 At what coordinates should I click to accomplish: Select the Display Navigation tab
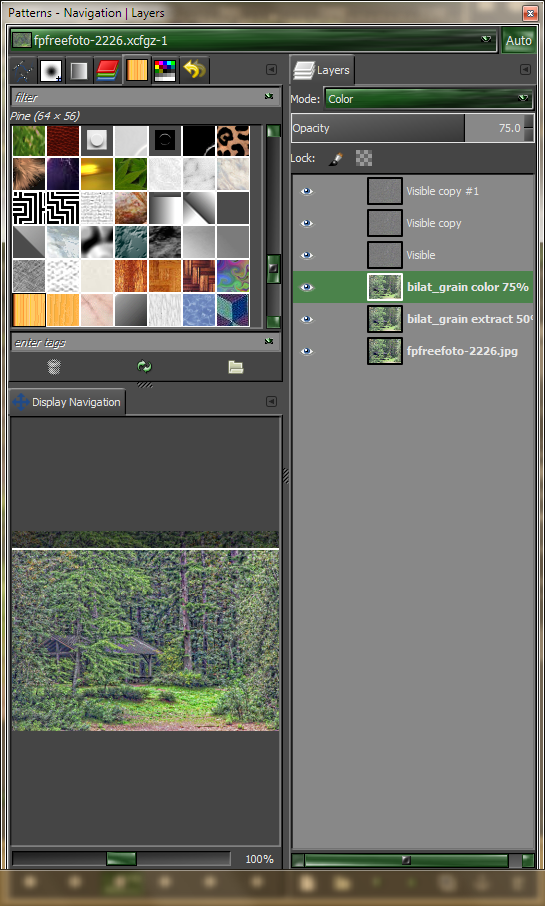[x=68, y=402]
